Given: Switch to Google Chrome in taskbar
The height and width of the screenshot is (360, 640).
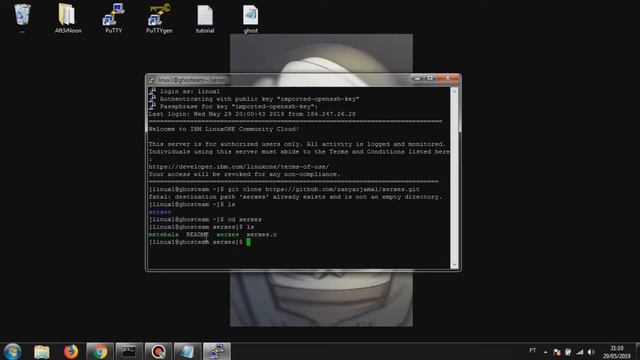Looking at the screenshot, I should [100, 351].
